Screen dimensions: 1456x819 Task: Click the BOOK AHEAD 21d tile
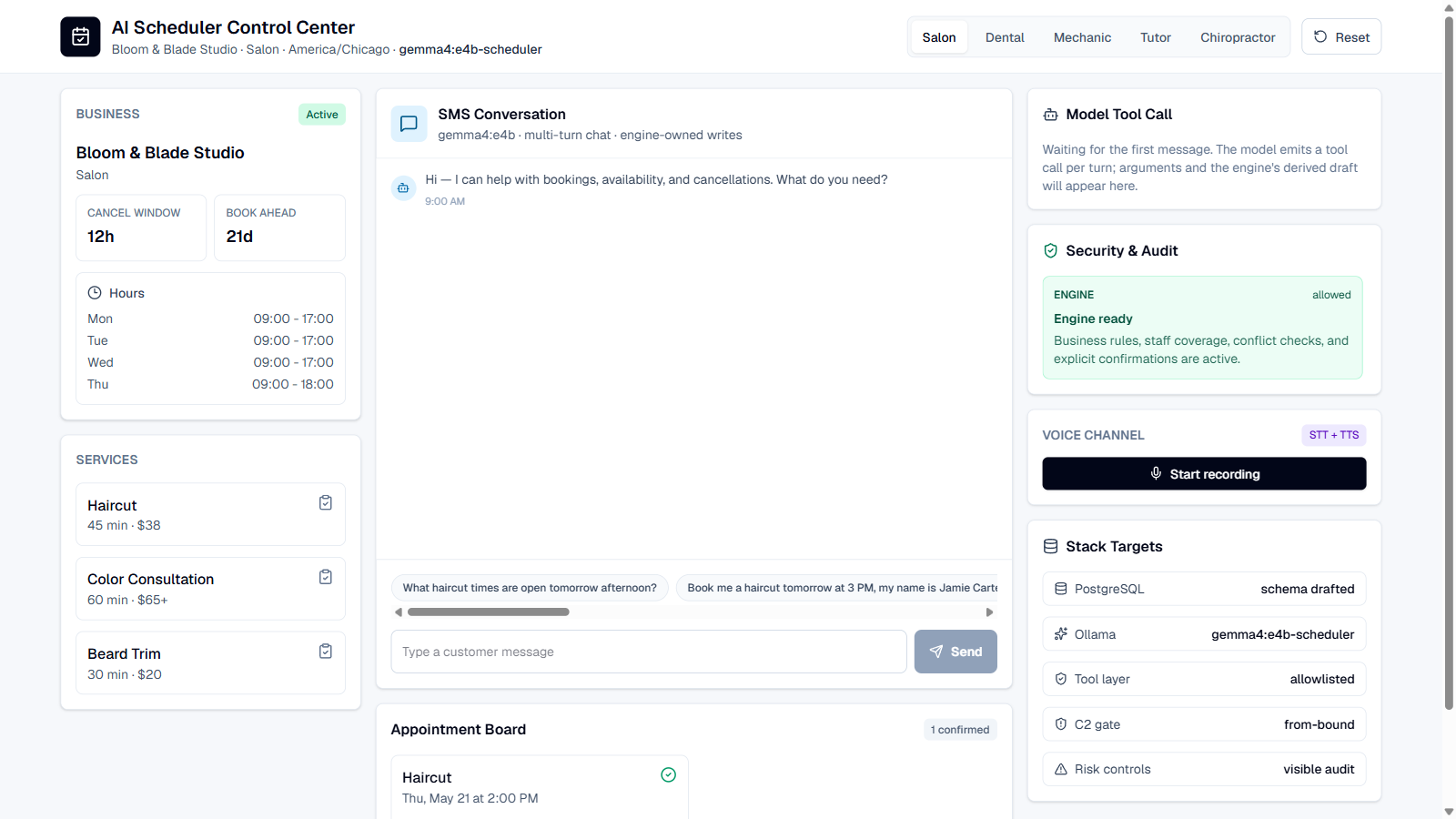[x=279, y=227]
